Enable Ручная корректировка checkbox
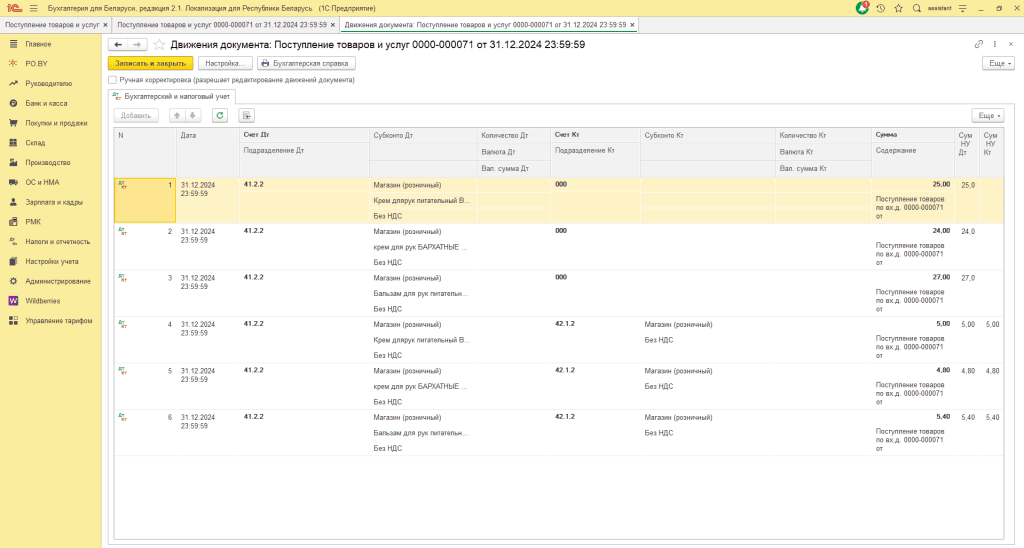 (x=112, y=79)
